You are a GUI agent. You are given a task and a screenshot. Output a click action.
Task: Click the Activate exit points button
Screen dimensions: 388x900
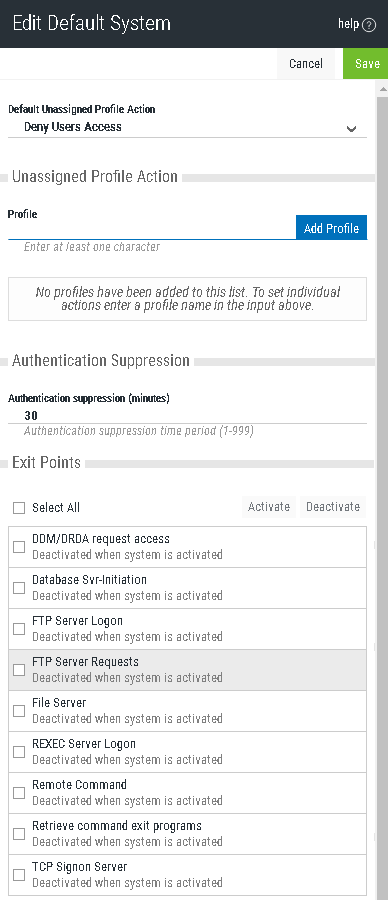pos(269,507)
